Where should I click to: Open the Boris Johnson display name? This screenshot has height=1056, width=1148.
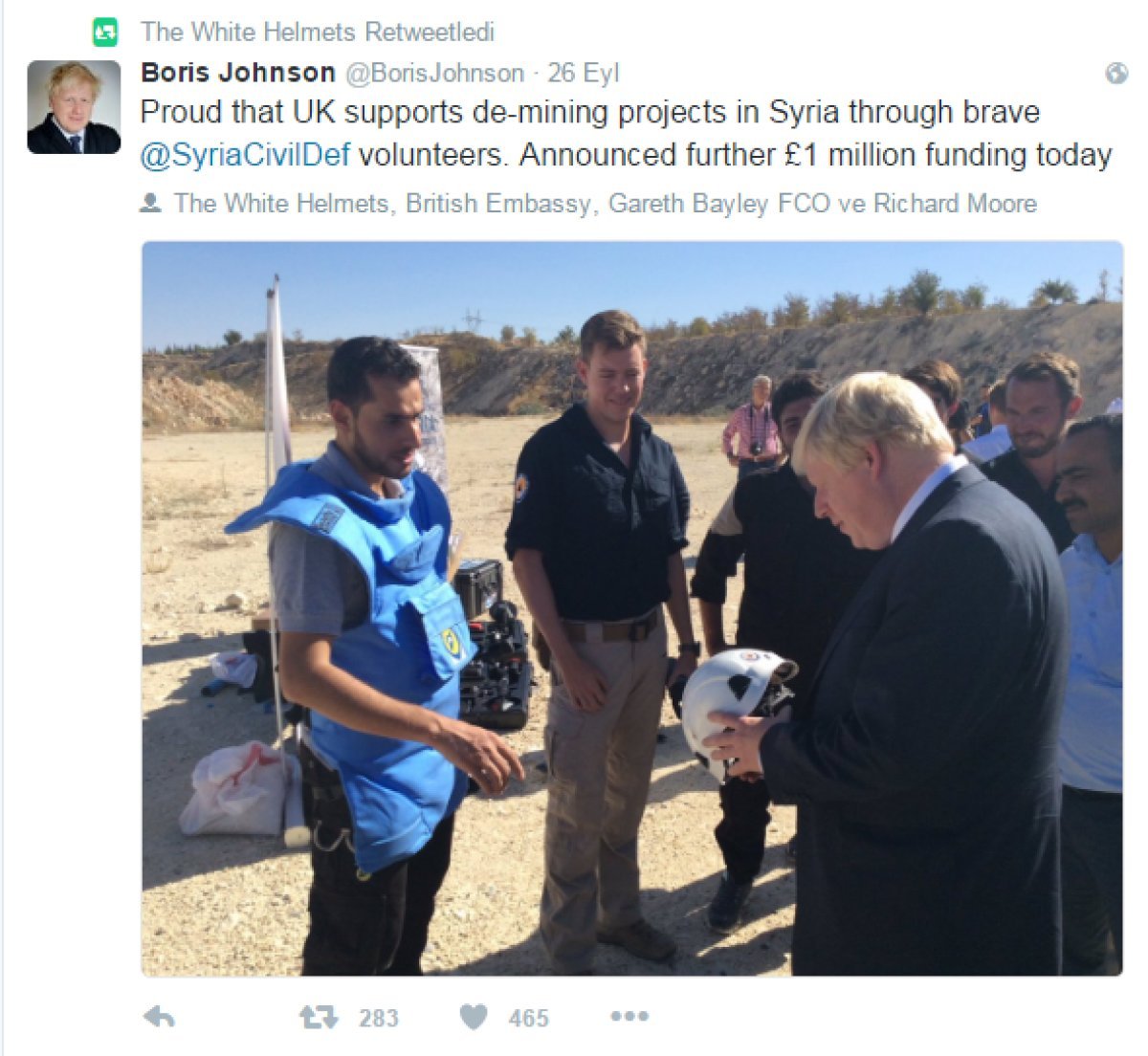pos(238,73)
